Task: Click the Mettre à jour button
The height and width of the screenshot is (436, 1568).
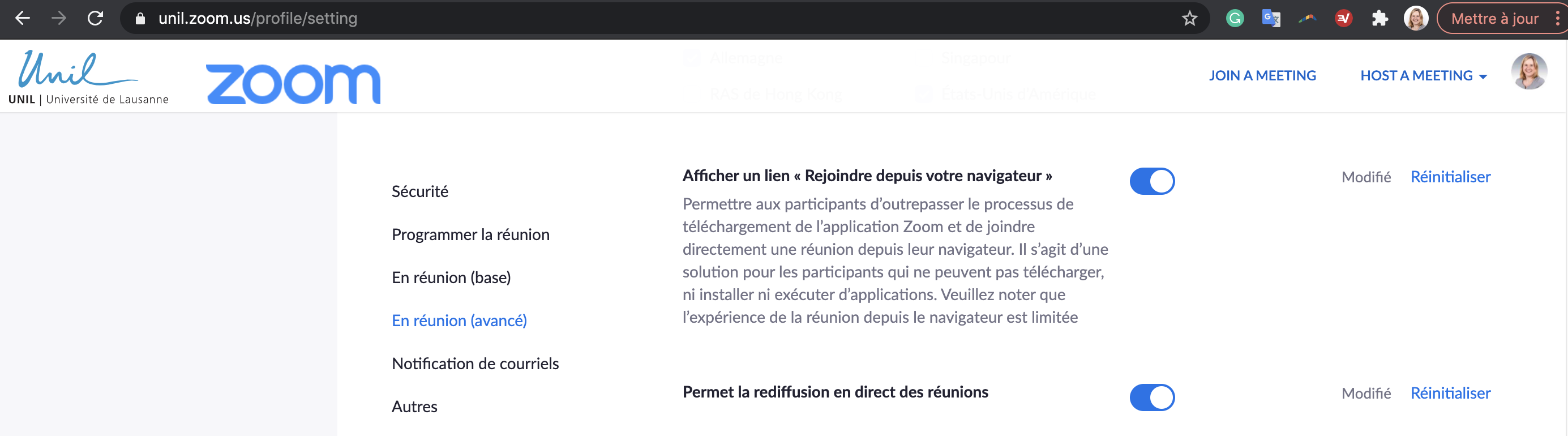Action: [1494, 18]
